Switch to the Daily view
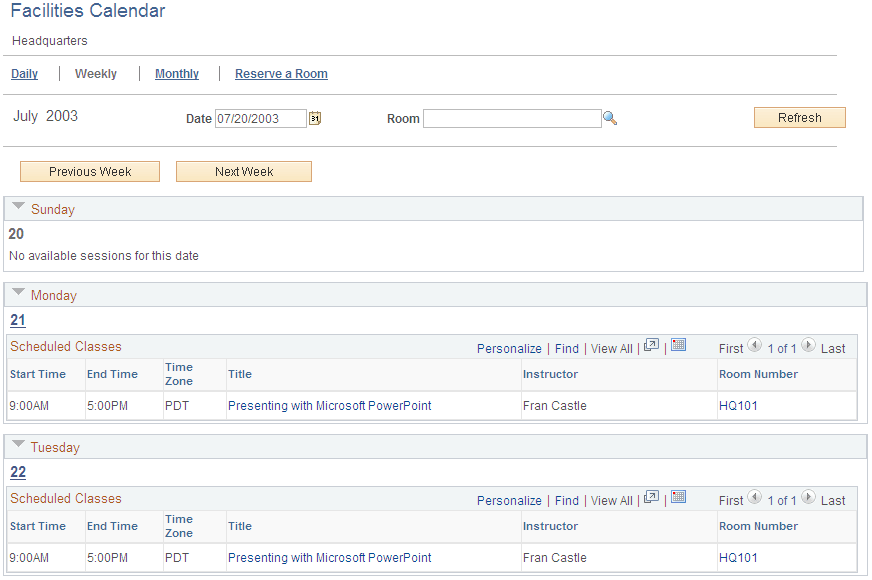Screen dimensions: 872x580 (24, 74)
